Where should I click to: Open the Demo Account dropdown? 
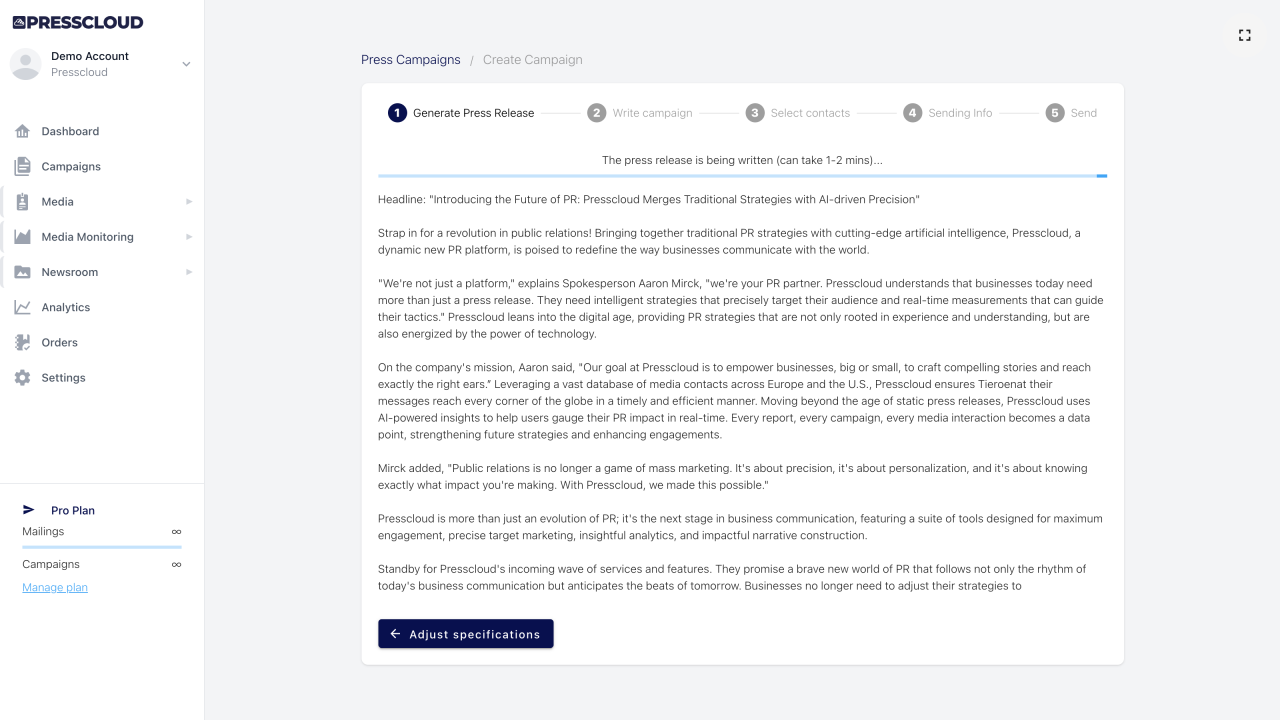tap(185, 63)
